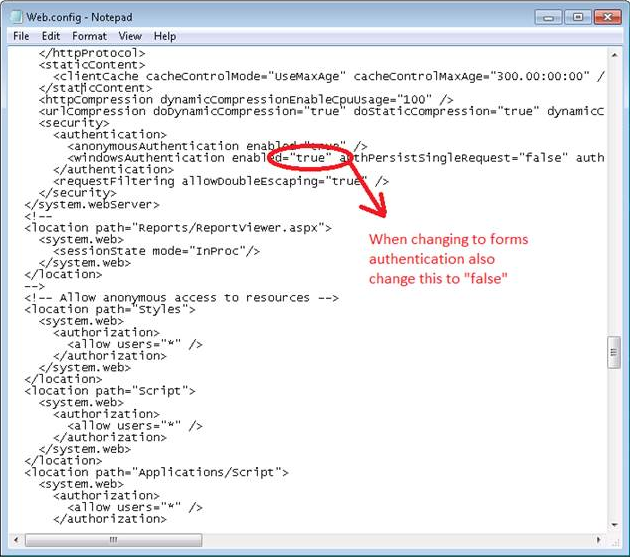The width and height of the screenshot is (630, 557).
Task: Click the </httpProtocol> line
Action: point(92,53)
